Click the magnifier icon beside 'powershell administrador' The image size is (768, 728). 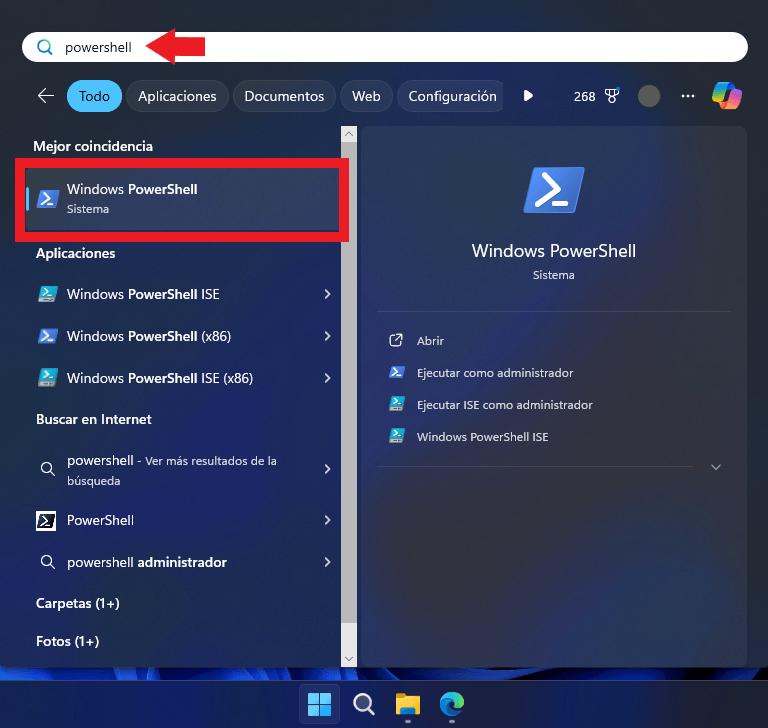pos(48,562)
